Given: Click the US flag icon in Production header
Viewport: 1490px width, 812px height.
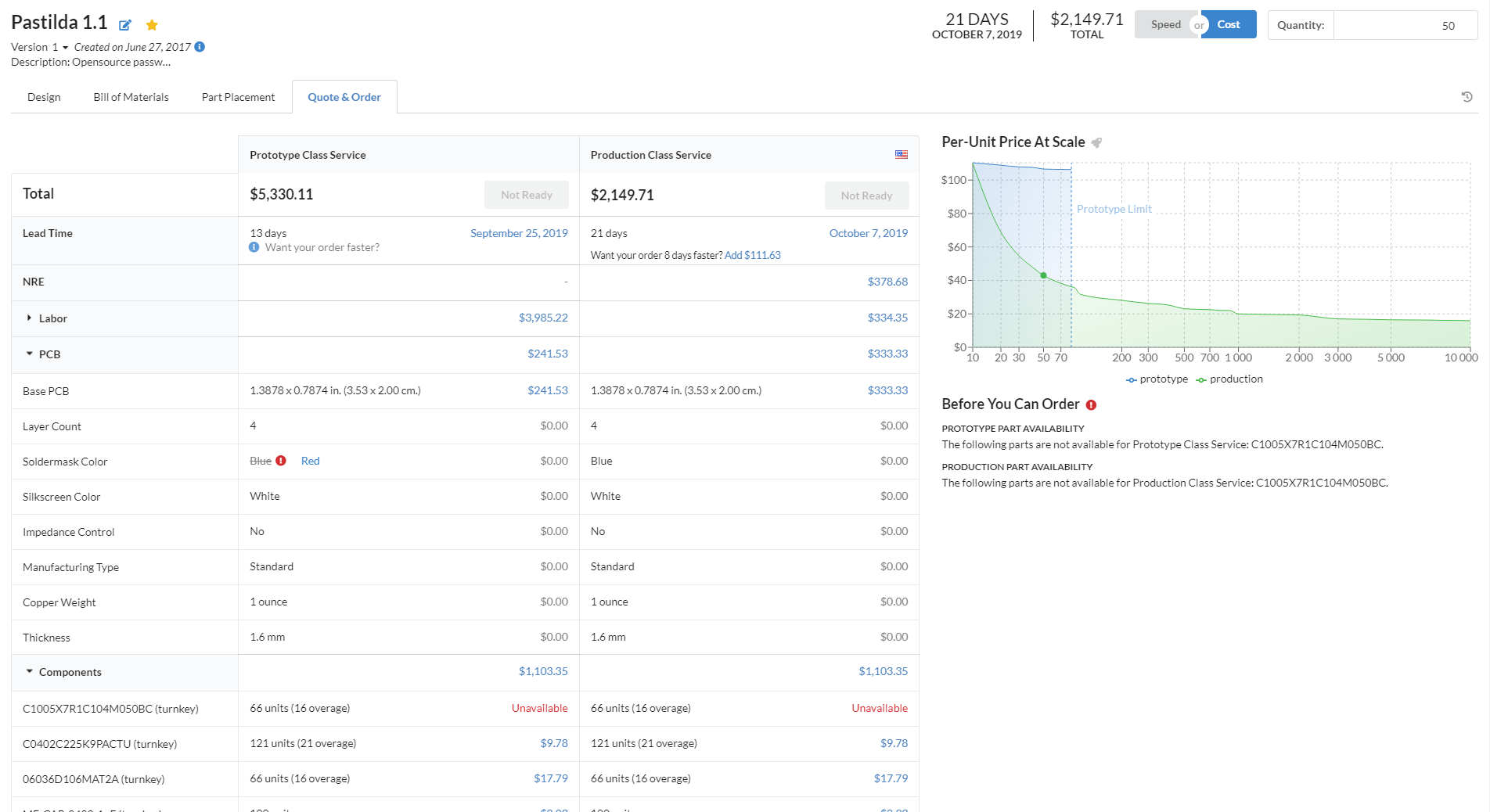Looking at the screenshot, I should [x=902, y=155].
